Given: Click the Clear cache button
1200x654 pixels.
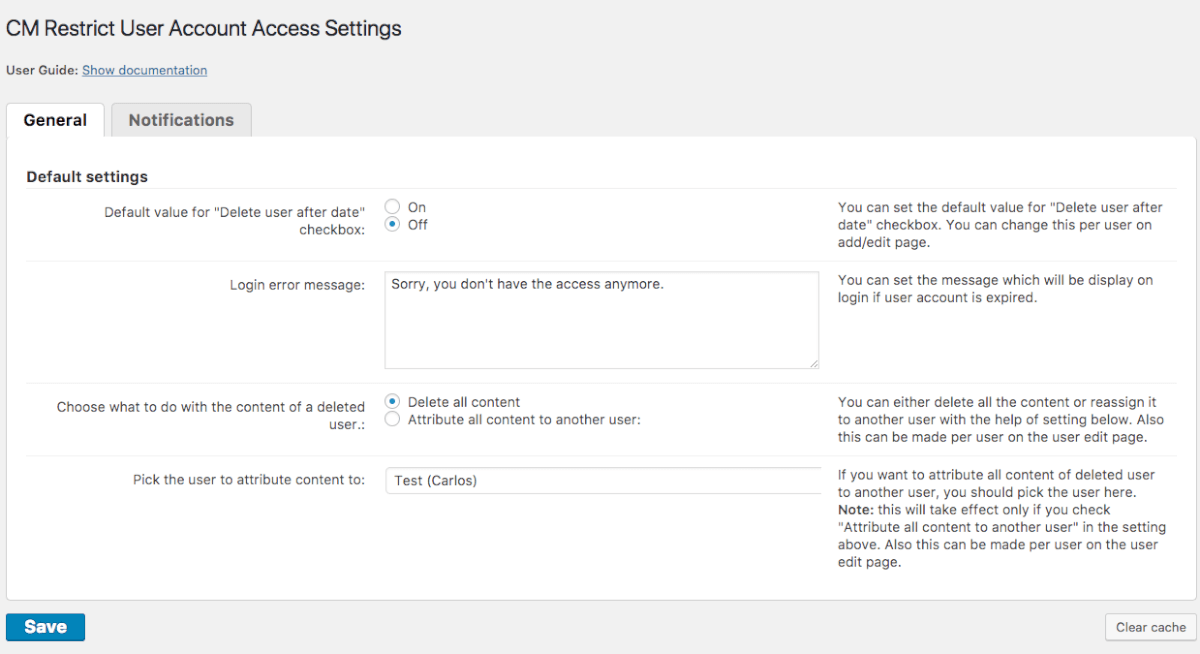Looking at the screenshot, I should click(x=1150, y=627).
